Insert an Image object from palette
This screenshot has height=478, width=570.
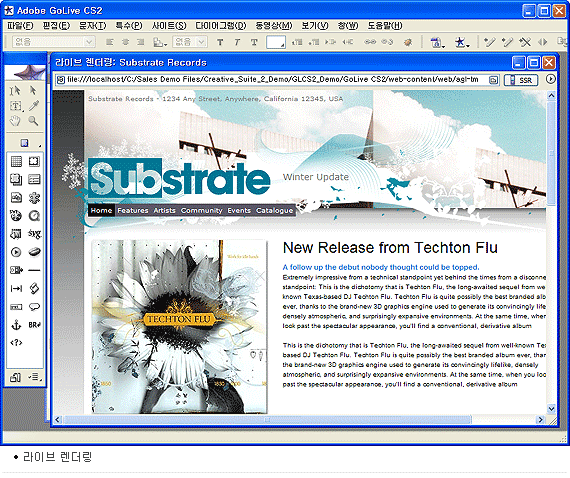[16, 198]
